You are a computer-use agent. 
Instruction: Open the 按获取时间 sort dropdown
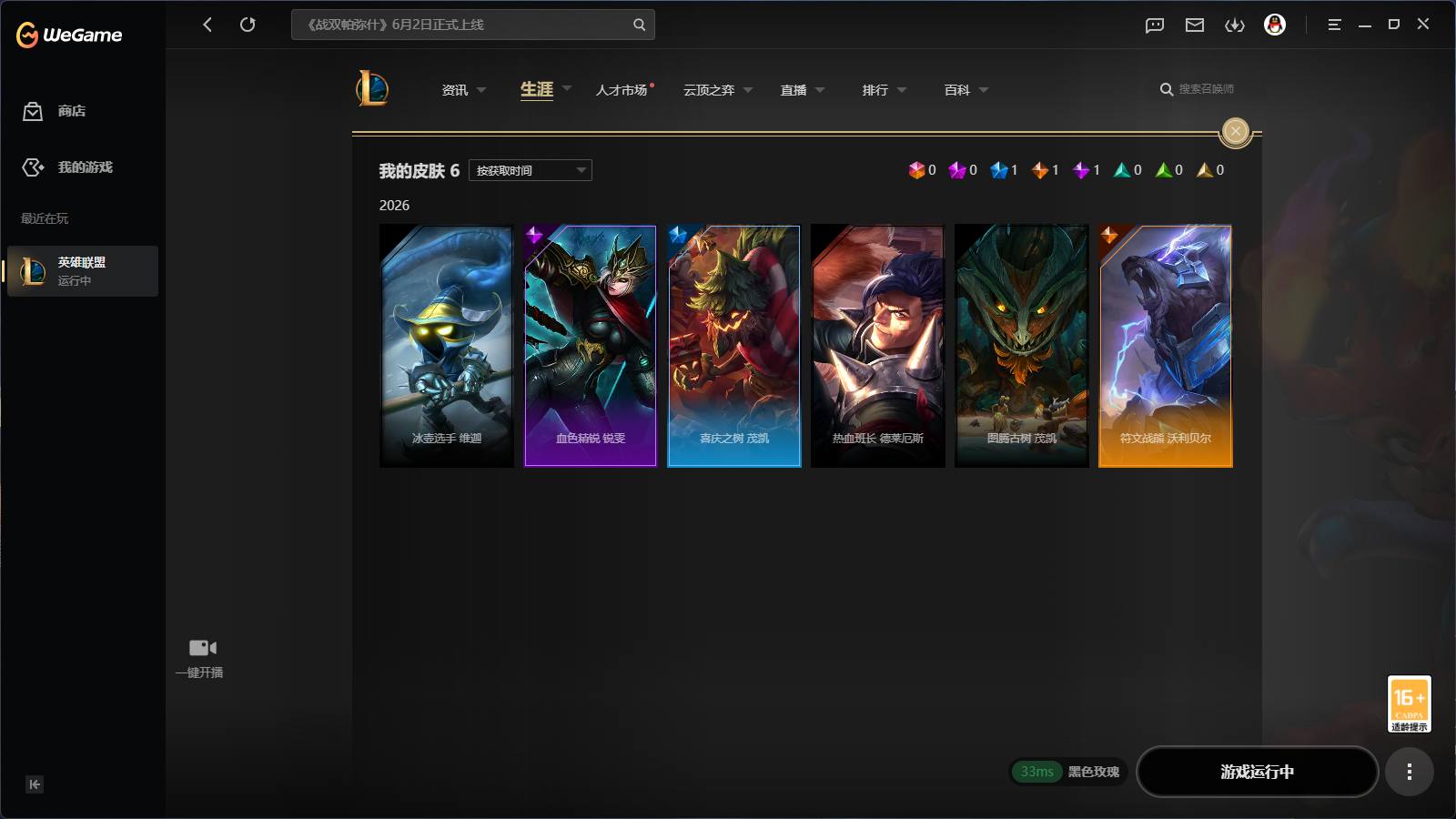pos(531,170)
